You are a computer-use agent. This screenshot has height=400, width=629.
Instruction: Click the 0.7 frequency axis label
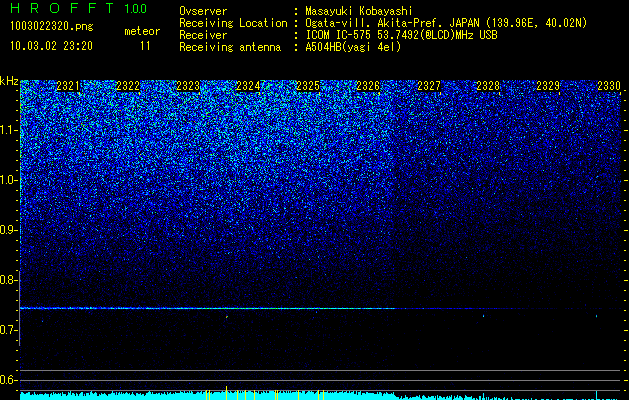click(x=9, y=330)
